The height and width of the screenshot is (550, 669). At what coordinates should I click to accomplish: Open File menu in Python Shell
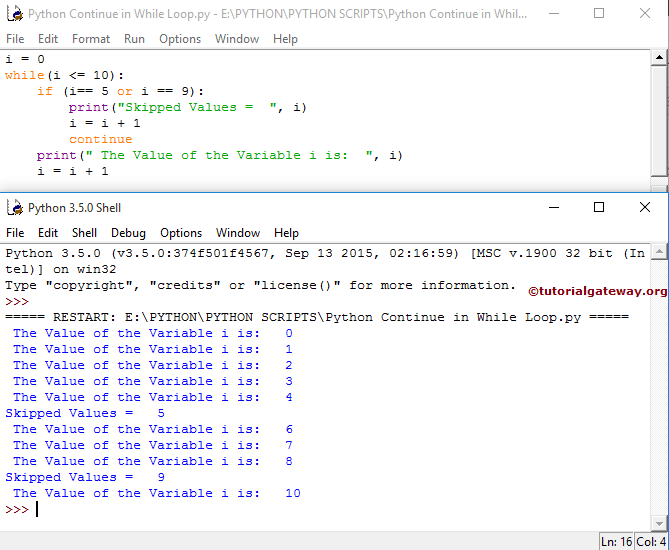coord(15,233)
